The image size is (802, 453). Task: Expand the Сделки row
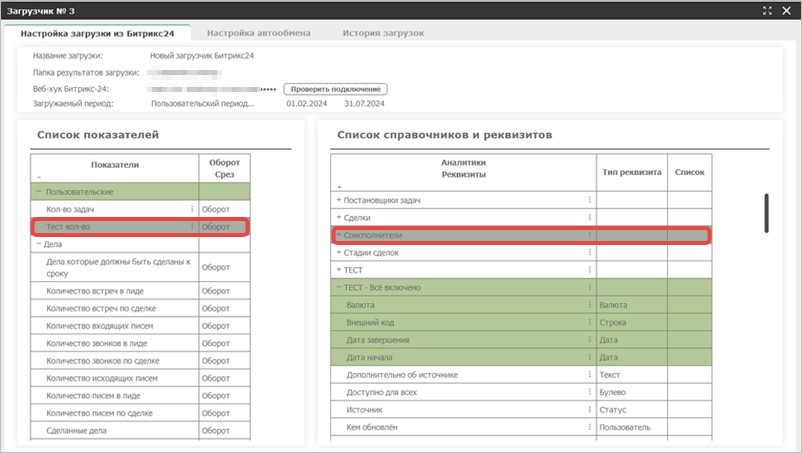339,217
